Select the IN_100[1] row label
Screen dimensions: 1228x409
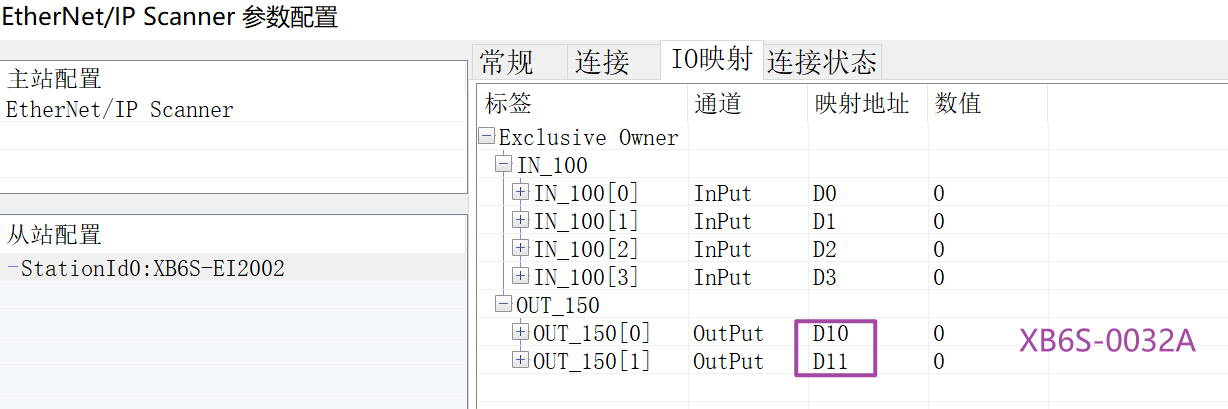tap(586, 221)
